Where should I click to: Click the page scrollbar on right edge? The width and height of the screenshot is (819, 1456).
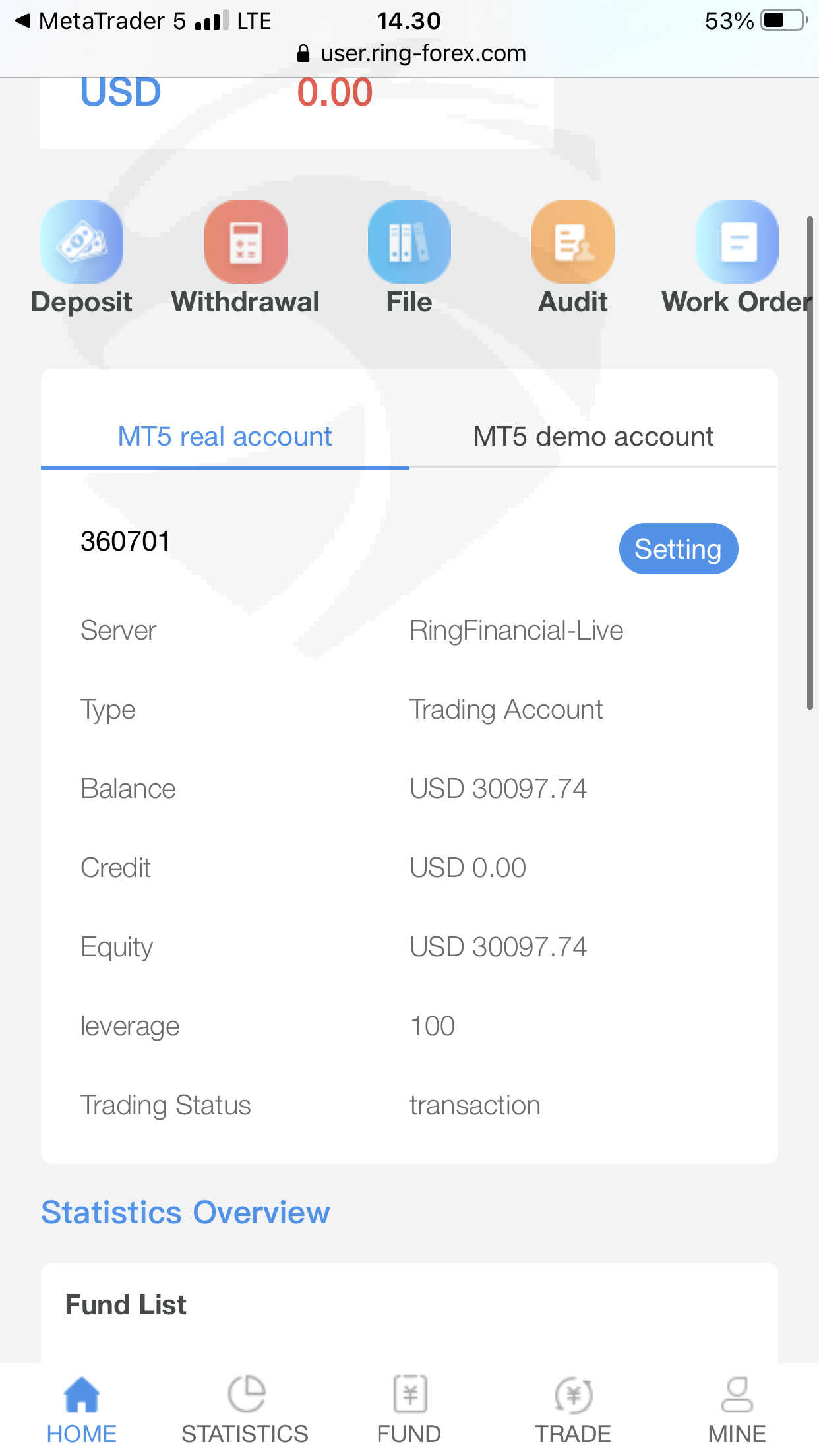(810, 462)
